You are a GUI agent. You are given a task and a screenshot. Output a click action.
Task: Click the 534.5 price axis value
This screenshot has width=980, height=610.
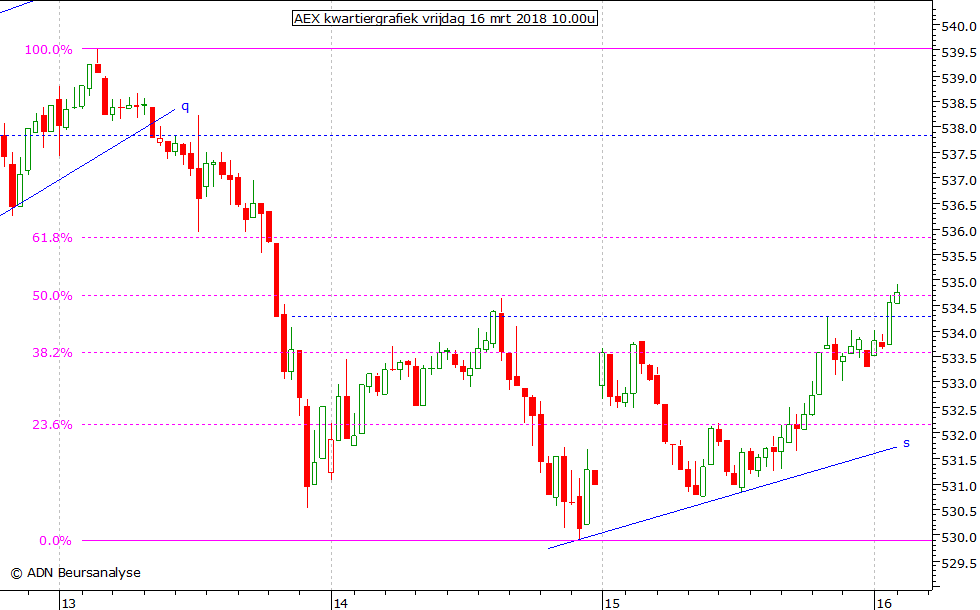coord(959,308)
